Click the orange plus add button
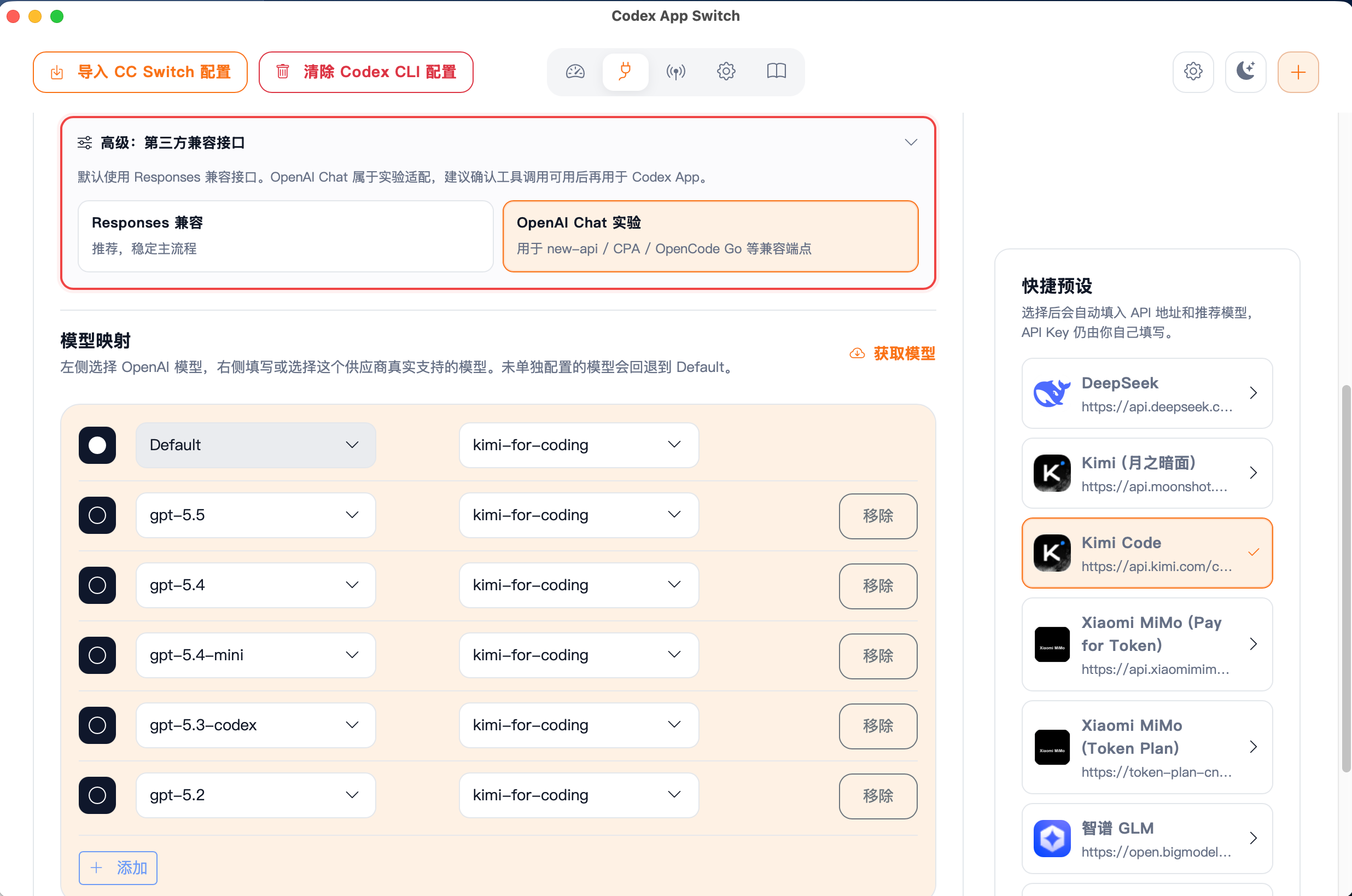Screen dimensions: 1352x896 tap(1298, 72)
